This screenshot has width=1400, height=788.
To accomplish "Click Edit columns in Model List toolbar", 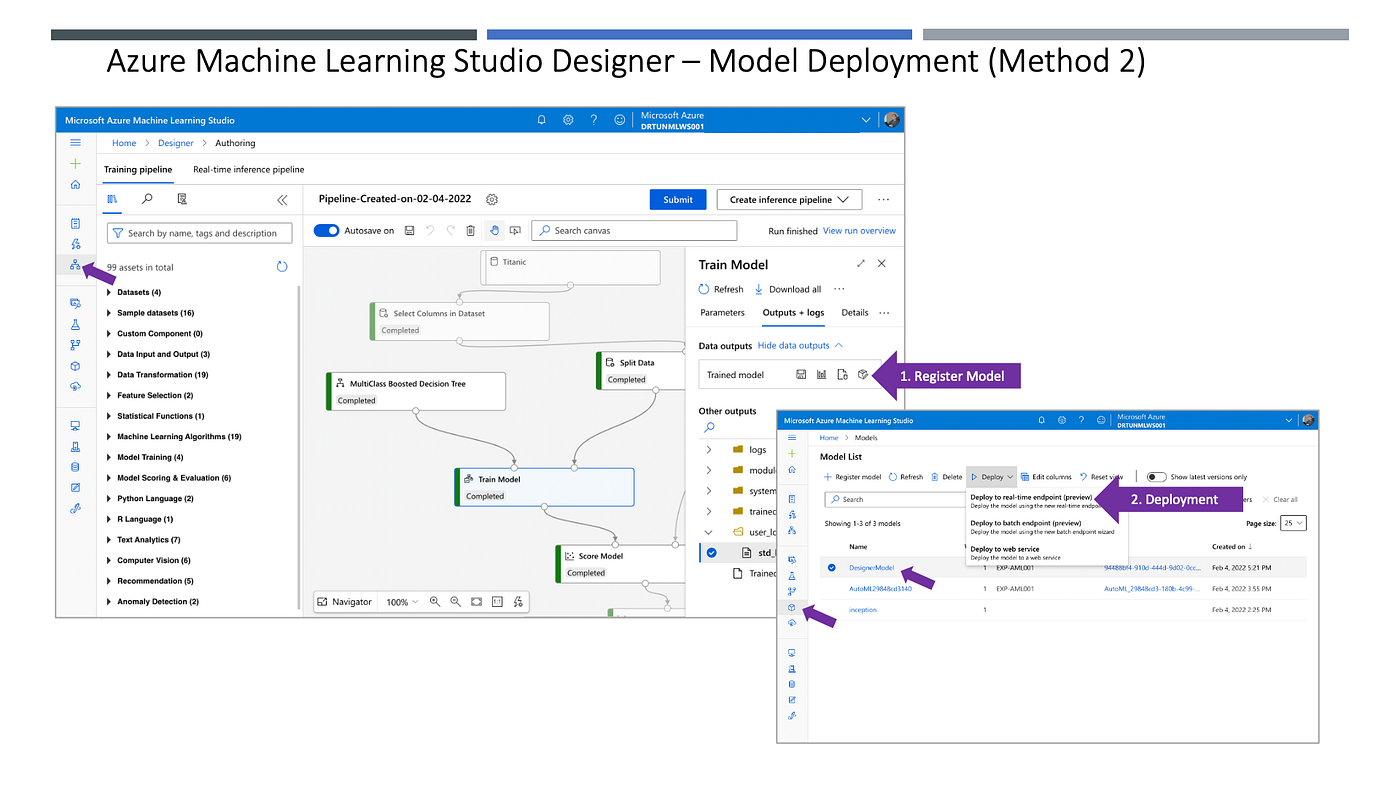I will click(1046, 477).
